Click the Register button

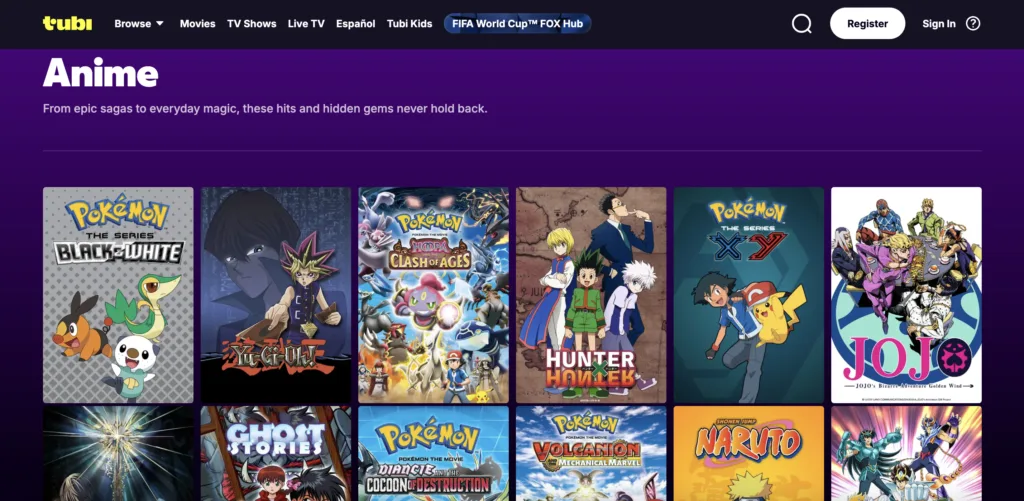pos(867,24)
